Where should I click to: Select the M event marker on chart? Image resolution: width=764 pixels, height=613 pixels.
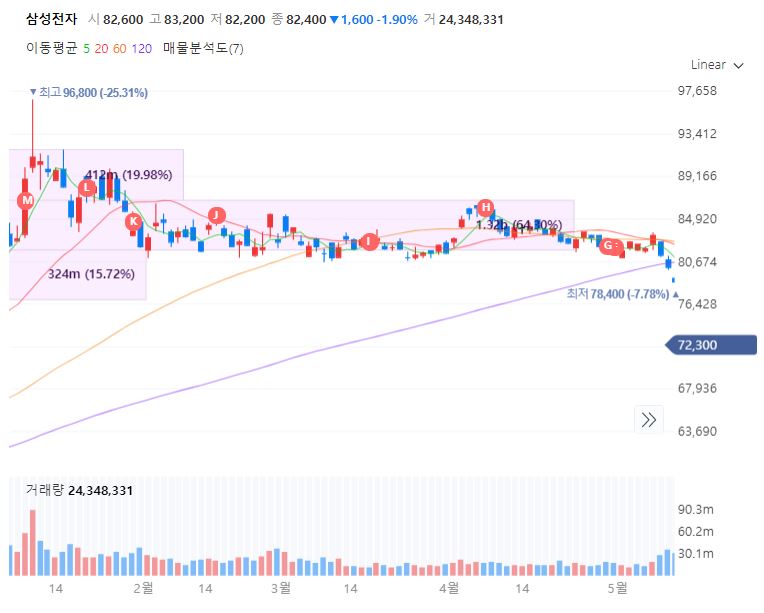click(x=26, y=200)
